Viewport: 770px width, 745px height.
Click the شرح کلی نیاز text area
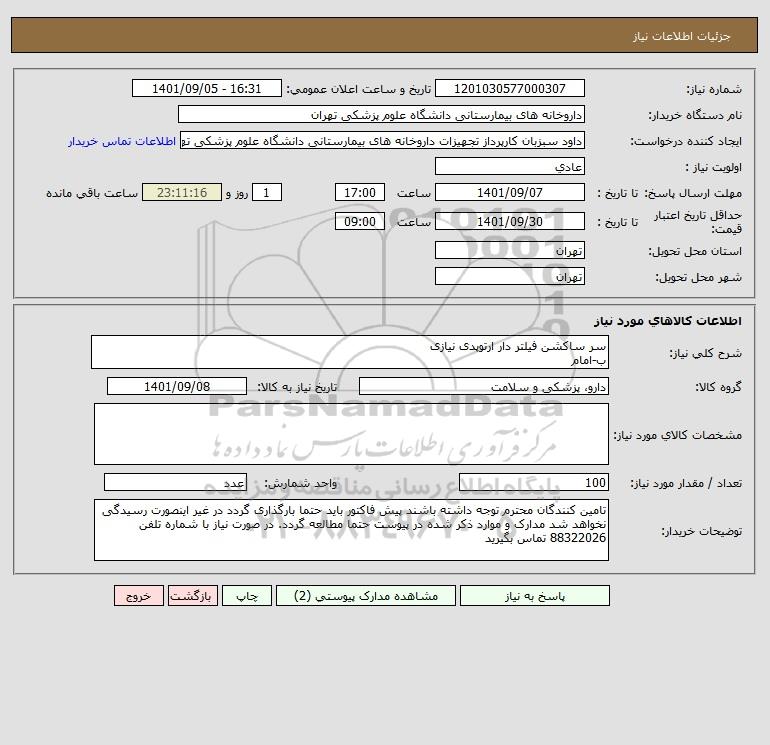[350, 352]
